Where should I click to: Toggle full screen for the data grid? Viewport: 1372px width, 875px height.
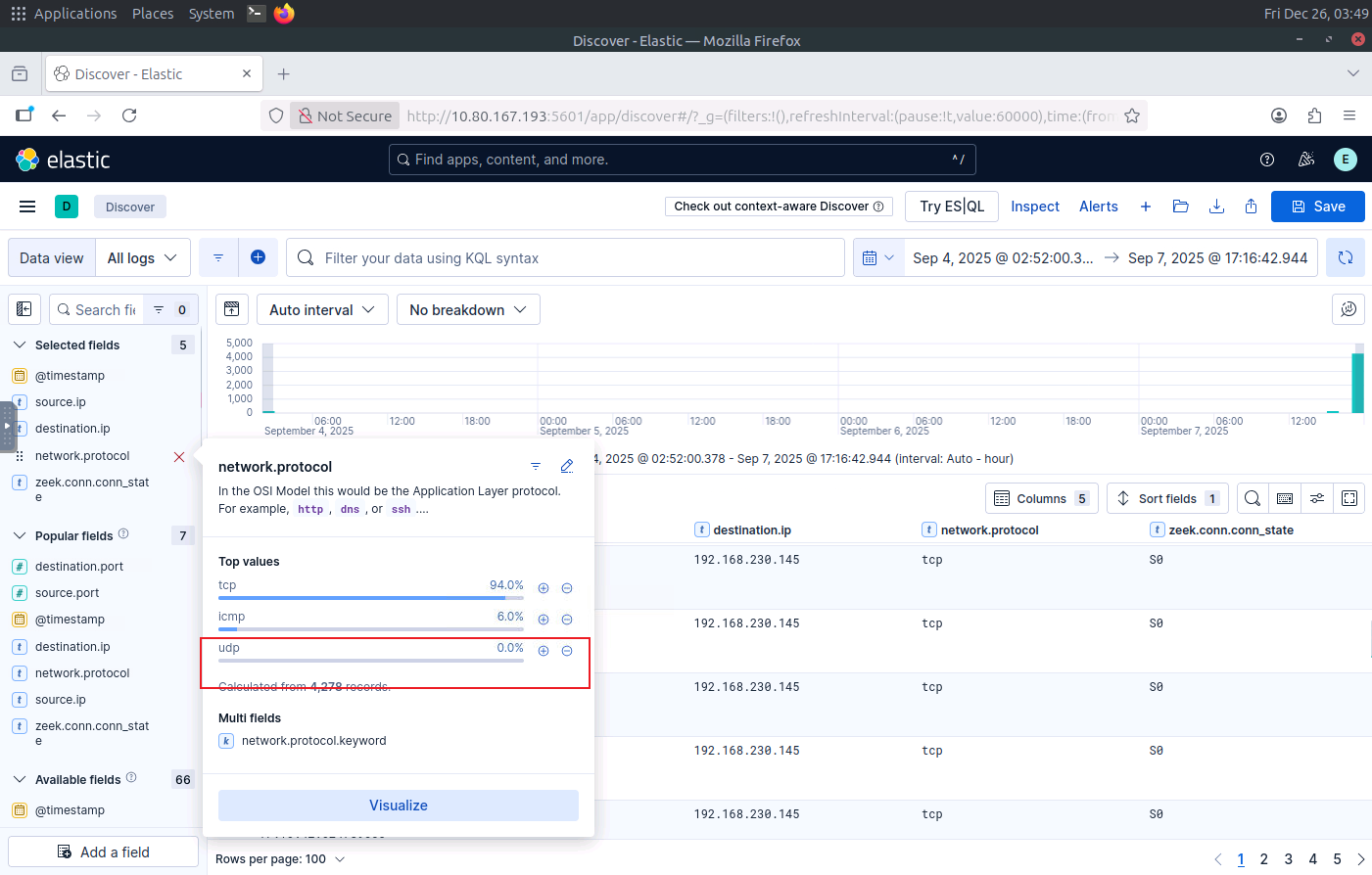pyautogui.click(x=1348, y=498)
